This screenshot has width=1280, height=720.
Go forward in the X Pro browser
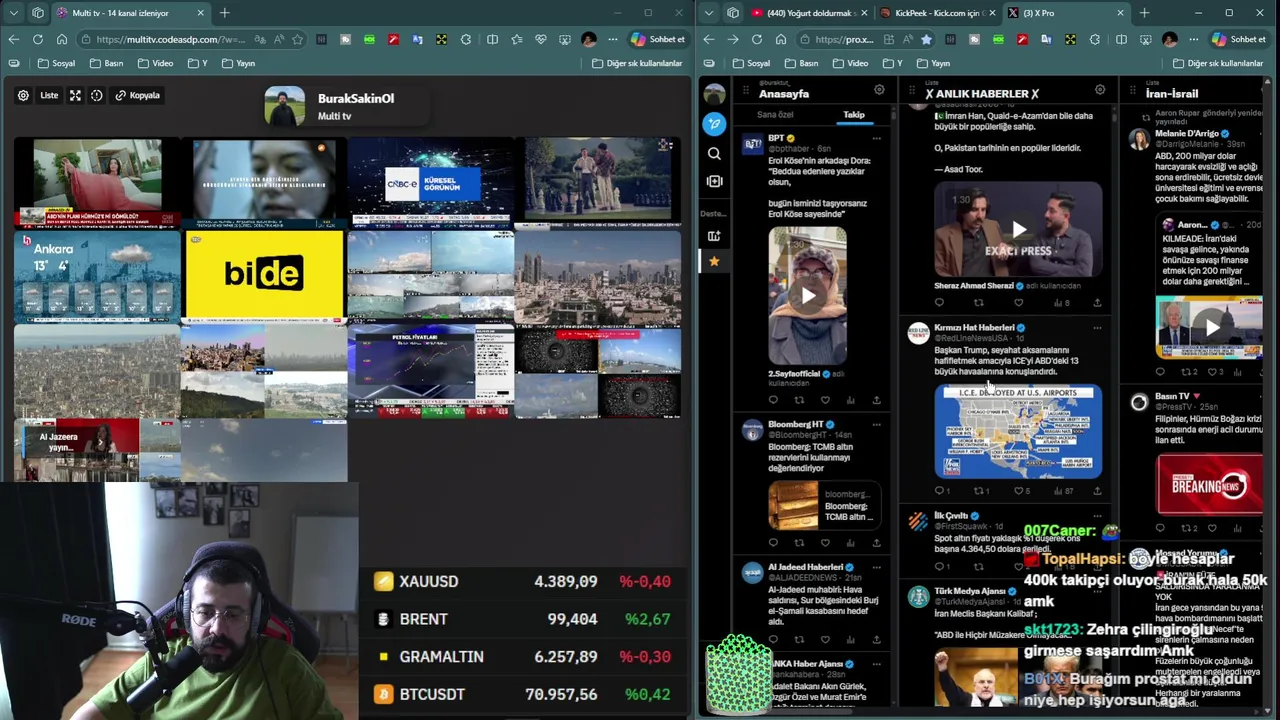pyautogui.click(x=733, y=39)
